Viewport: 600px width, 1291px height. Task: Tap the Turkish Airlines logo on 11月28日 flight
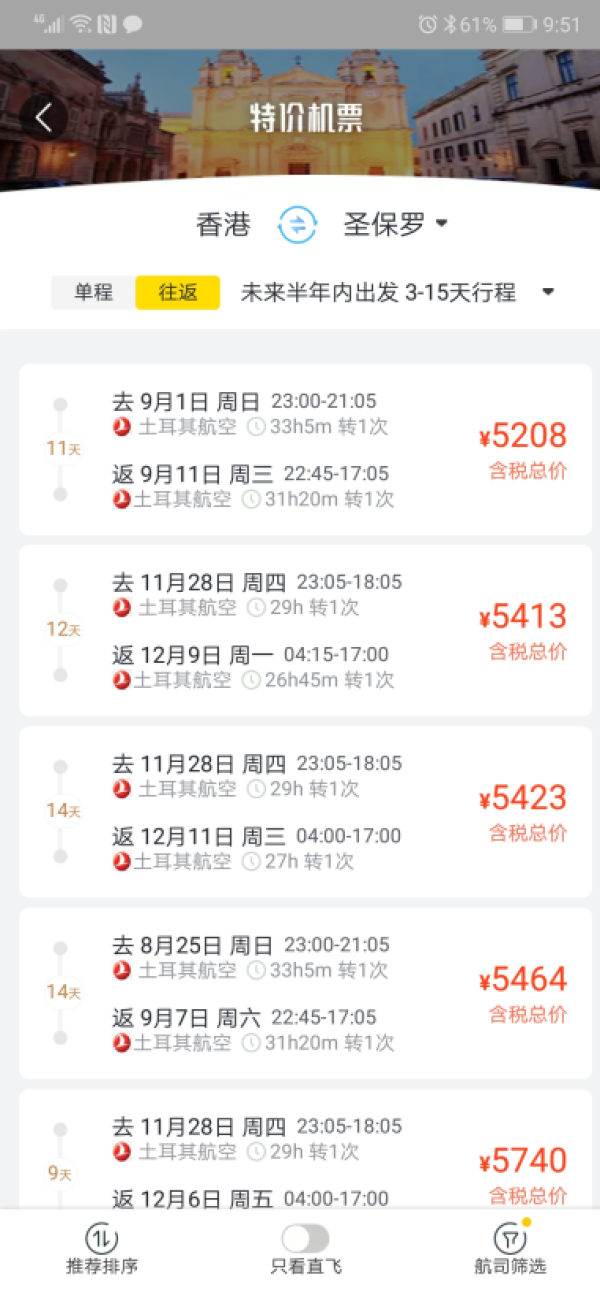pyautogui.click(x=122, y=606)
